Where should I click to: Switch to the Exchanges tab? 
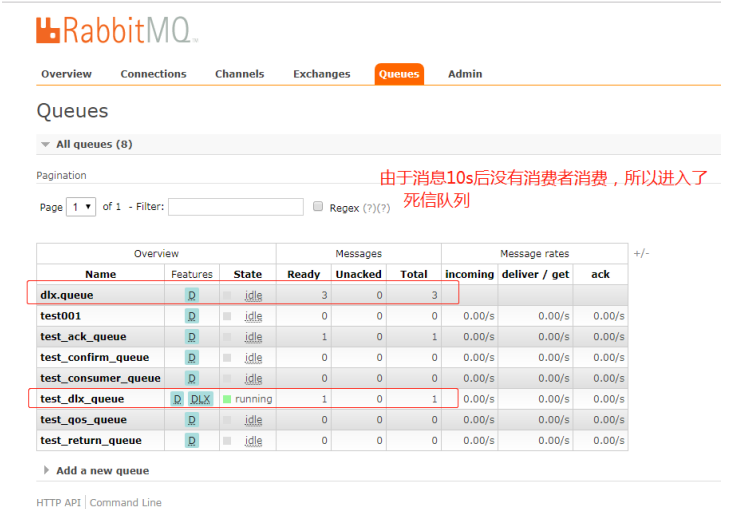[322, 74]
